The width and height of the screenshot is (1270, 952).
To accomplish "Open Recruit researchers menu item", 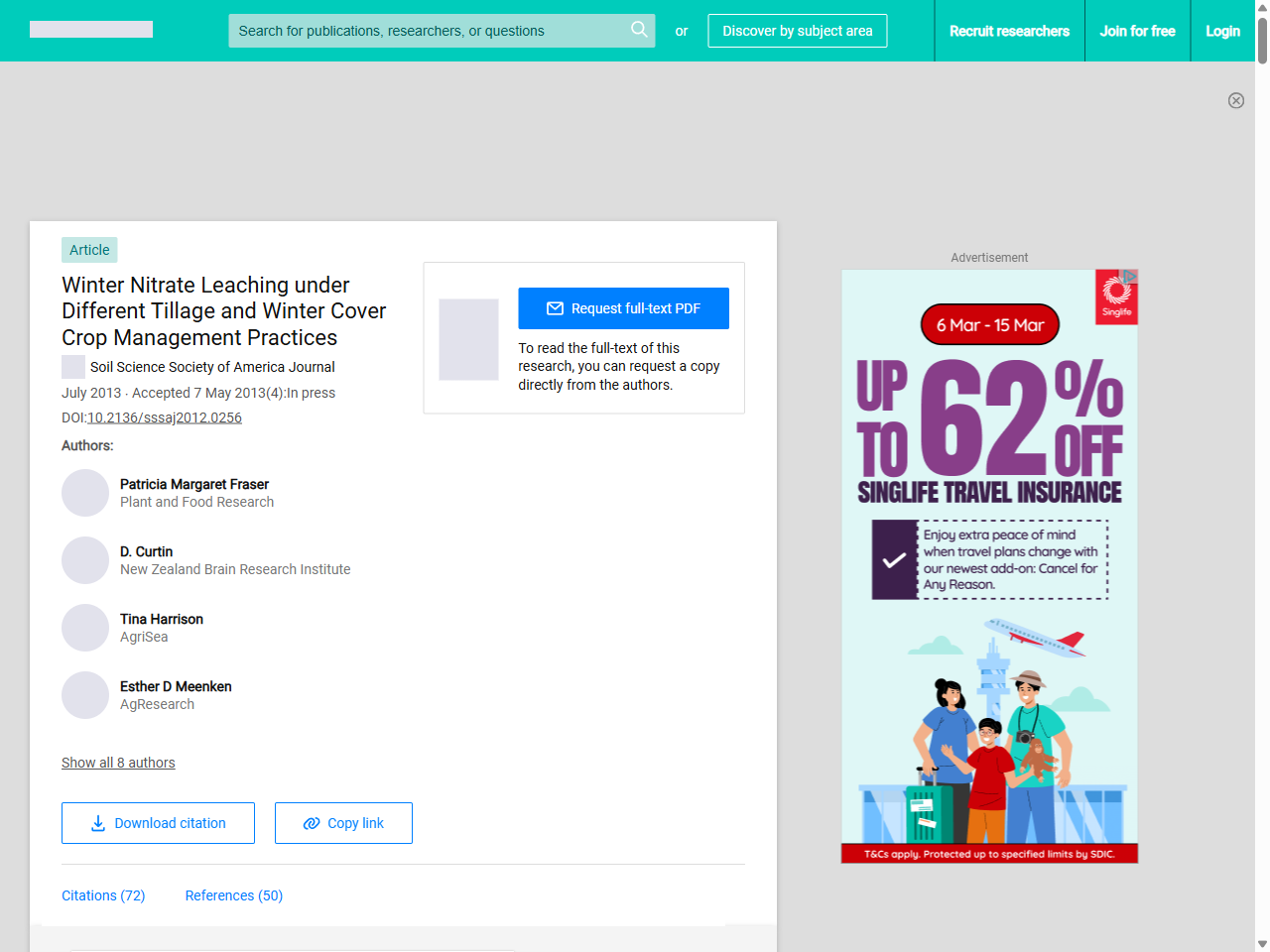I will pyautogui.click(x=1009, y=31).
